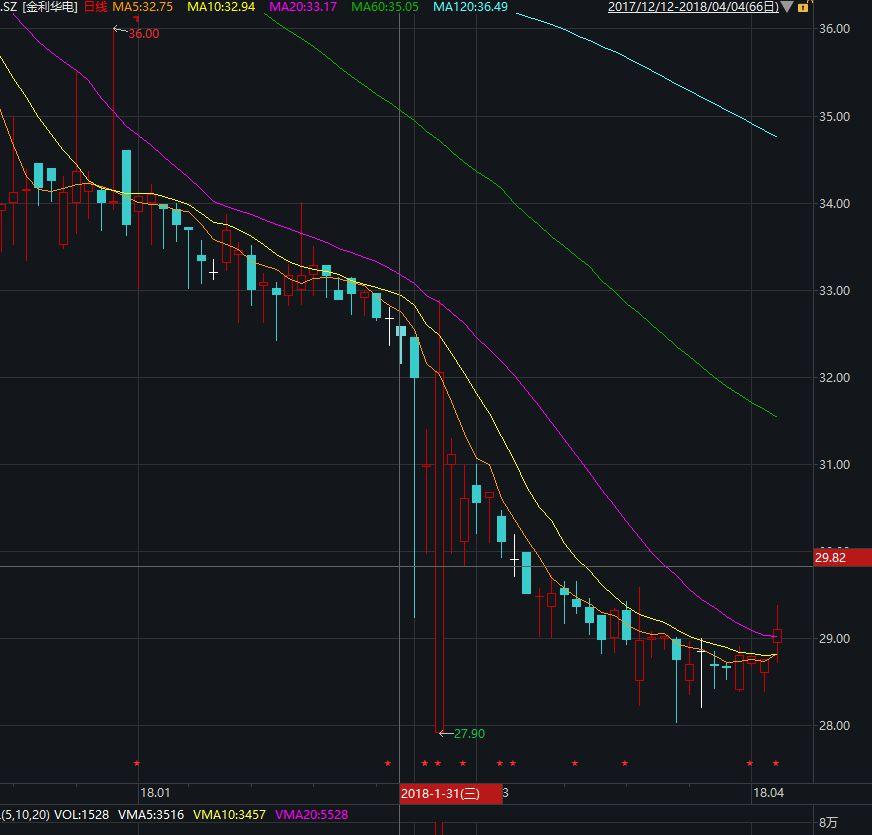Click the 18.04 date axis label
This screenshot has height=835, width=872.
tap(768, 793)
